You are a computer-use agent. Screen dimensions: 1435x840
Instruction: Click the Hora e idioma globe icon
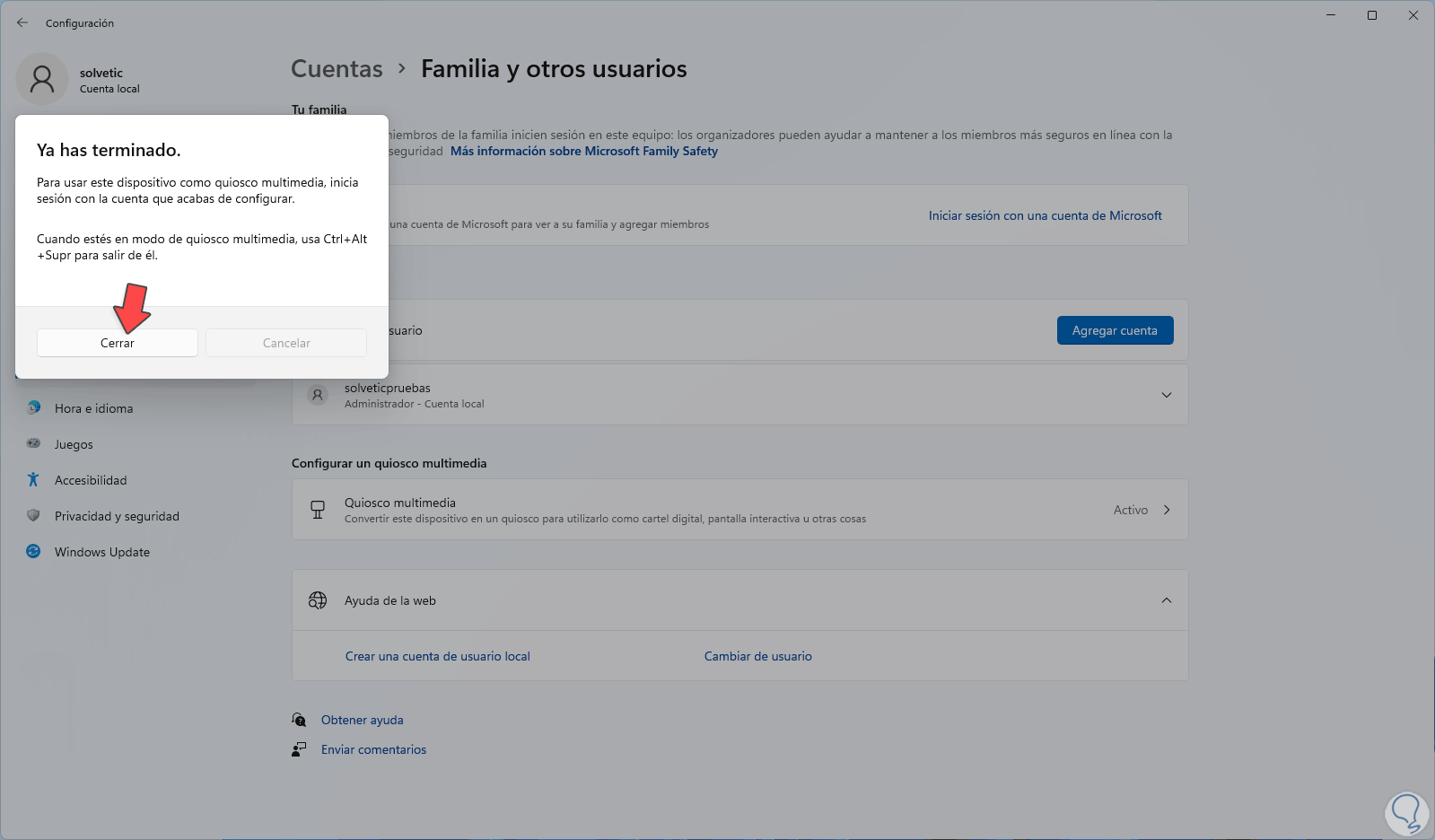pyautogui.click(x=33, y=407)
